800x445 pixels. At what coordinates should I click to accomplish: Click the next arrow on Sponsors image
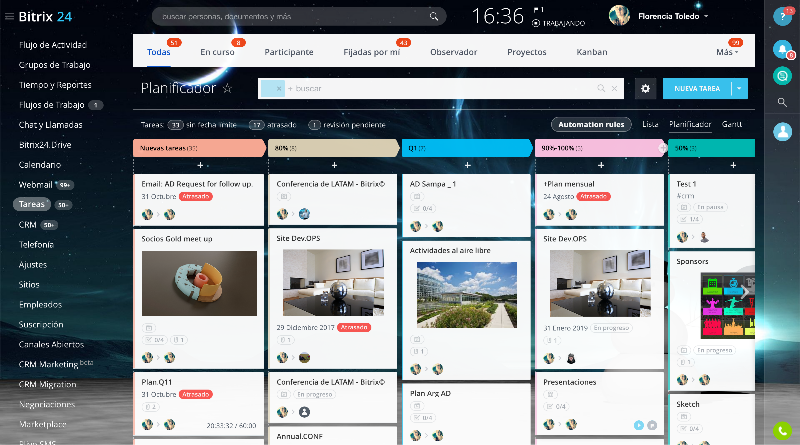745,292
